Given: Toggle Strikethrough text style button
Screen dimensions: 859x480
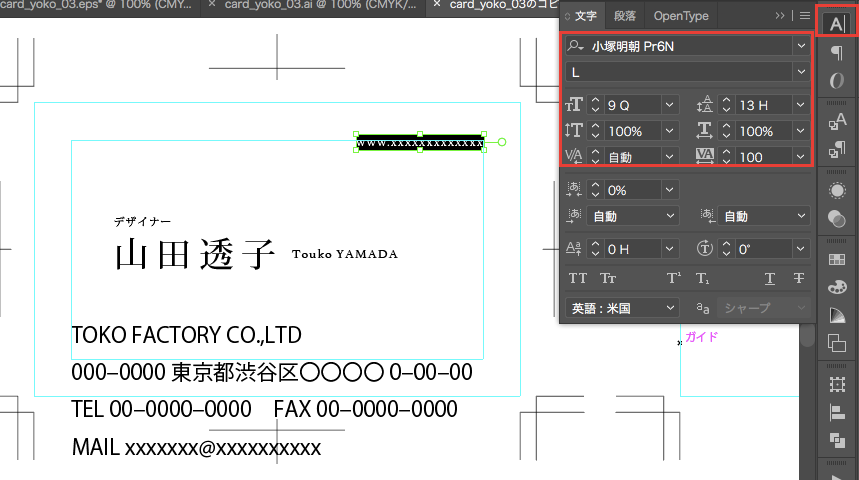Looking at the screenshot, I should [798, 279].
